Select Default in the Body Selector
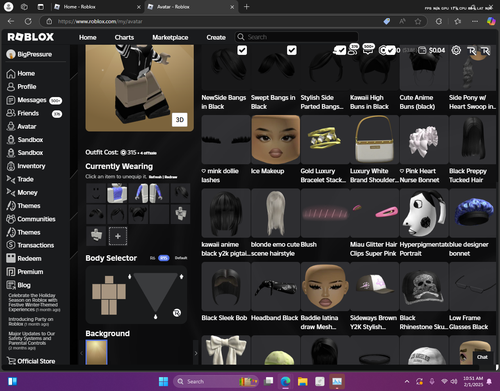 point(181,258)
